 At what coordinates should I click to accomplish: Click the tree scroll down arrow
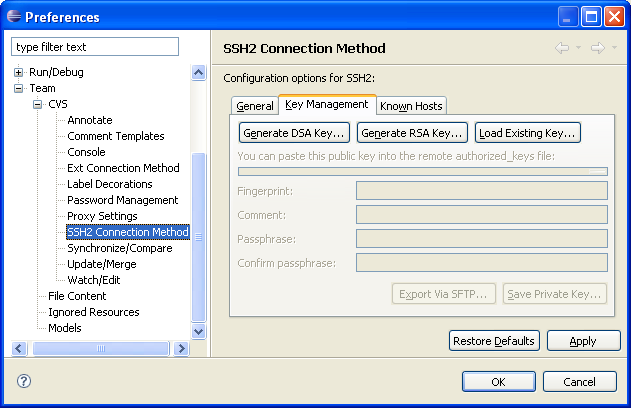point(198,332)
